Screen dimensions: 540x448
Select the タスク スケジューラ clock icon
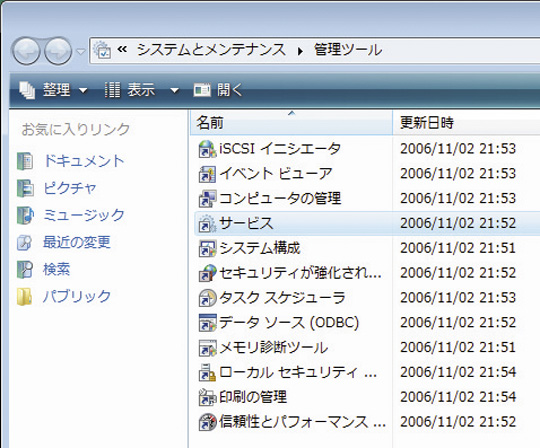(x=207, y=298)
